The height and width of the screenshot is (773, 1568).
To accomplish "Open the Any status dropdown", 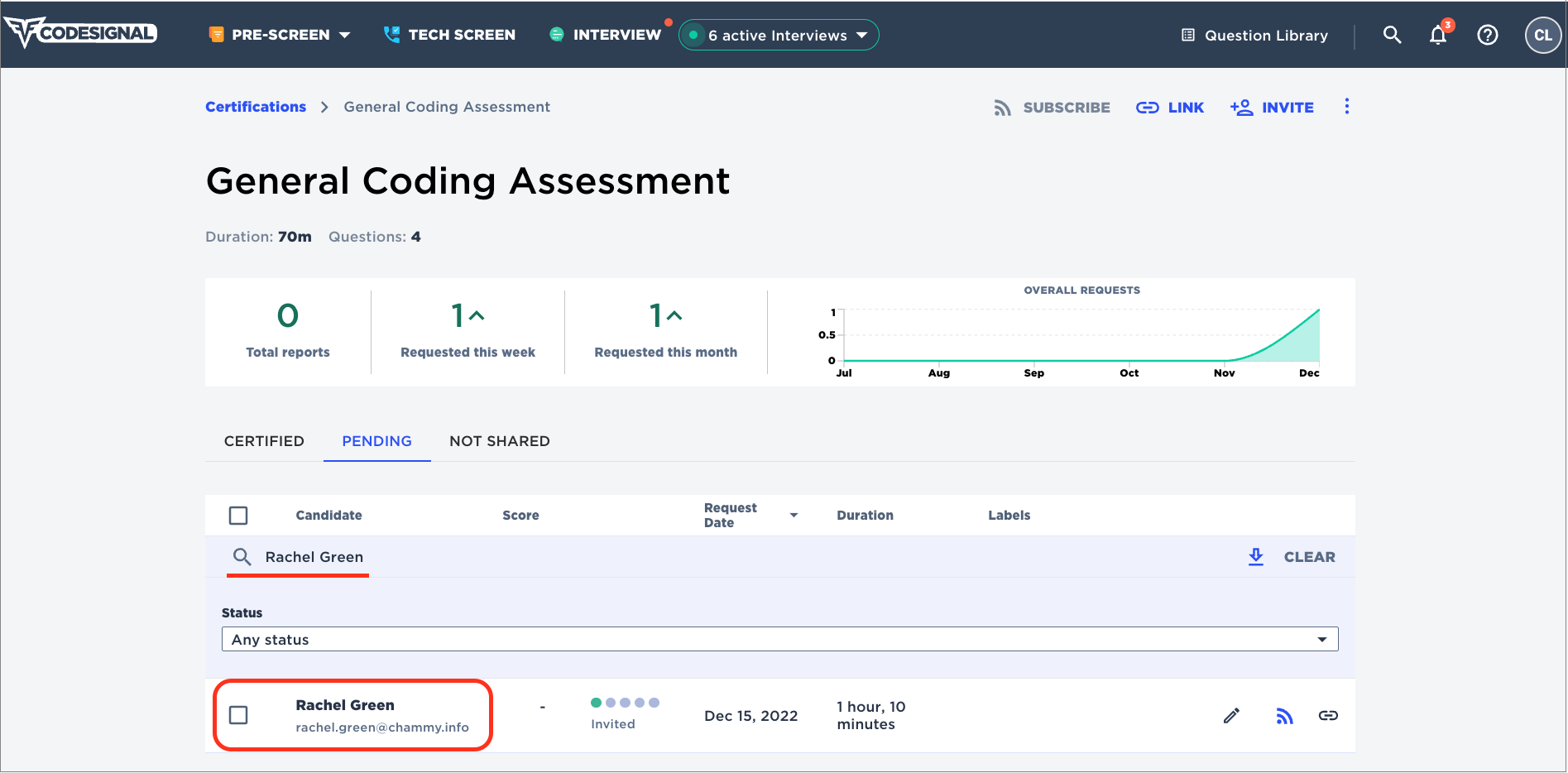I will tap(779, 639).
